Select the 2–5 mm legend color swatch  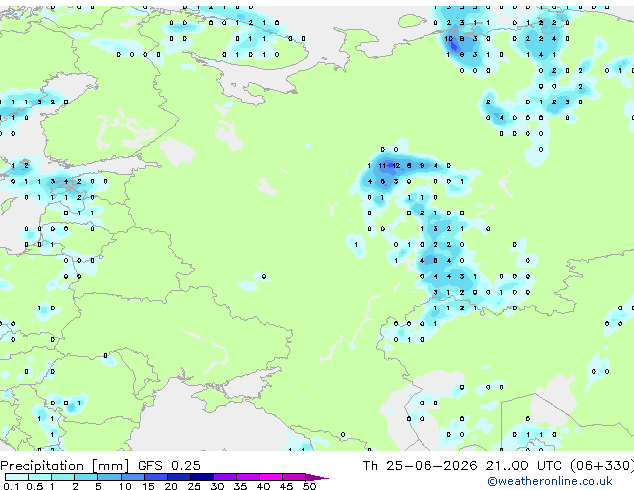[86, 477]
